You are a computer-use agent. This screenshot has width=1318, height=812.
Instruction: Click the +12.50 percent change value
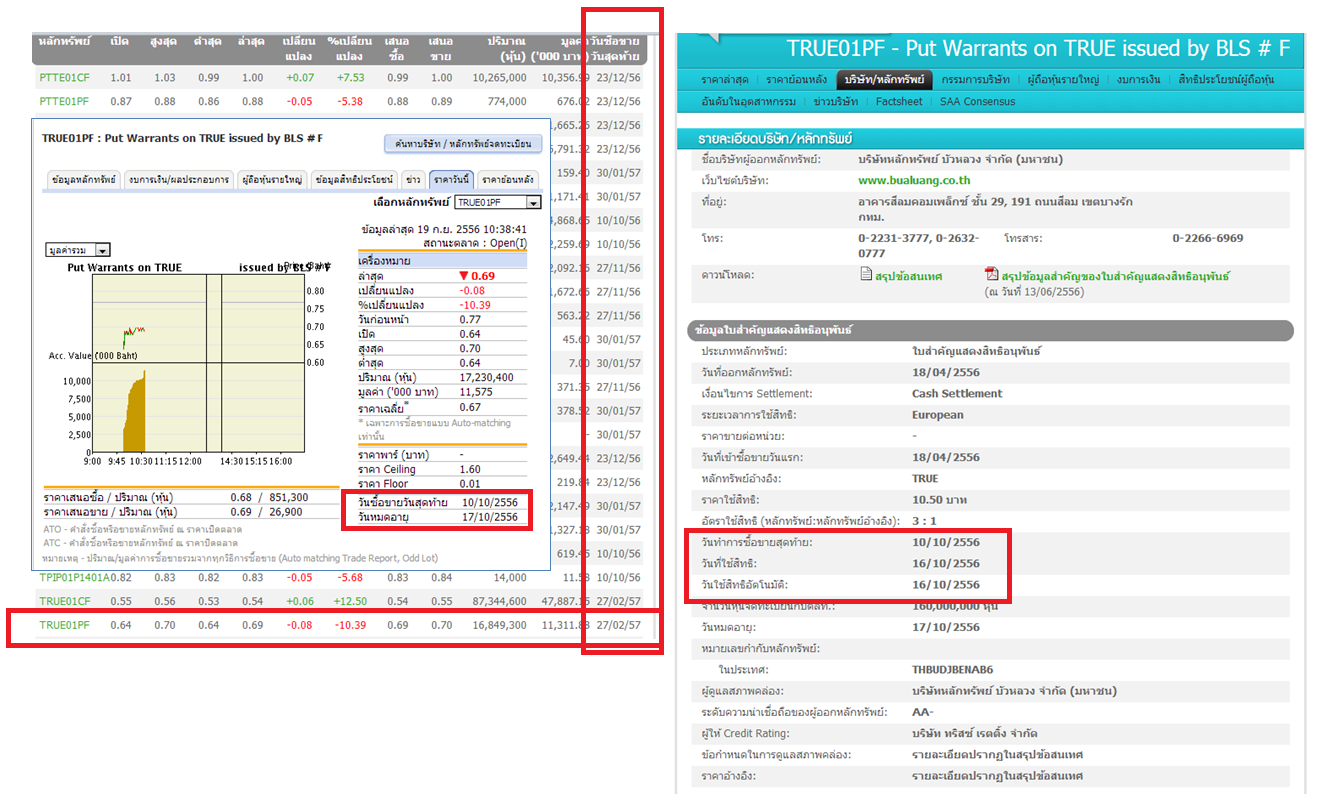coord(349,601)
